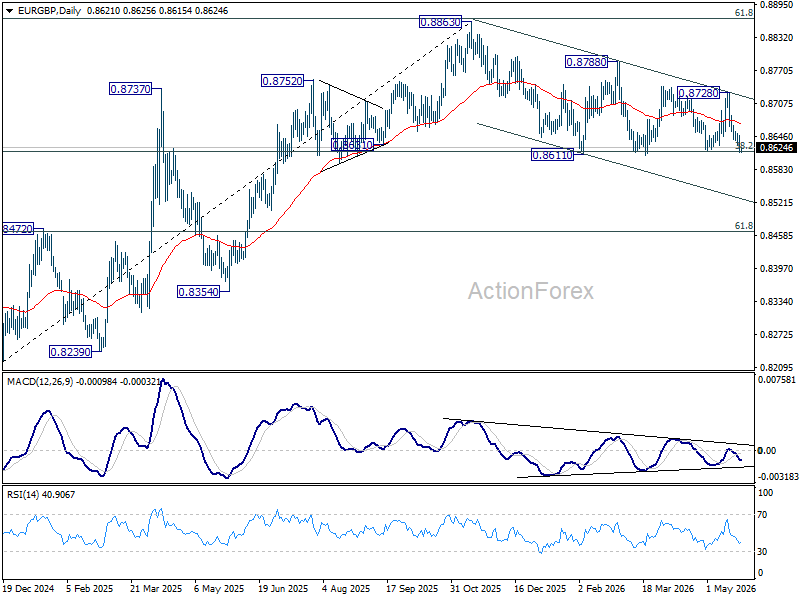The height and width of the screenshot is (600, 800).
Task: Click the 31 Oct 2025 date marker
Action: coord(476,588)
